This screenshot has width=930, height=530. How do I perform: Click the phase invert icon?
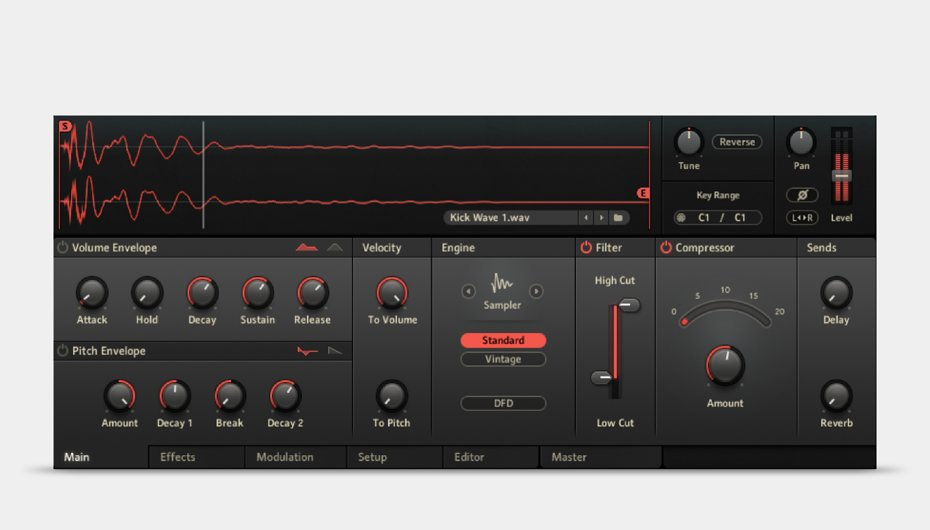[x=802, y=196]
